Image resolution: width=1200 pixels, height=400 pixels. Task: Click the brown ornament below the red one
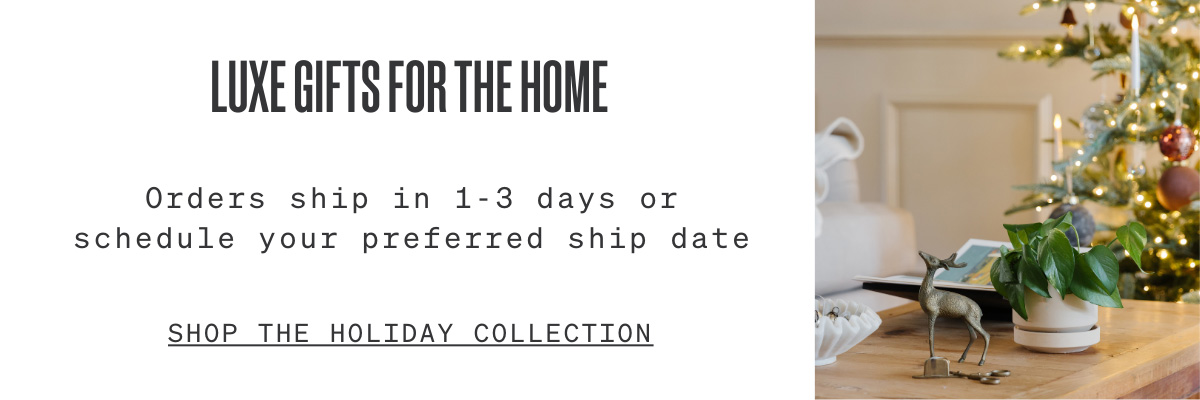[1178, 188]
